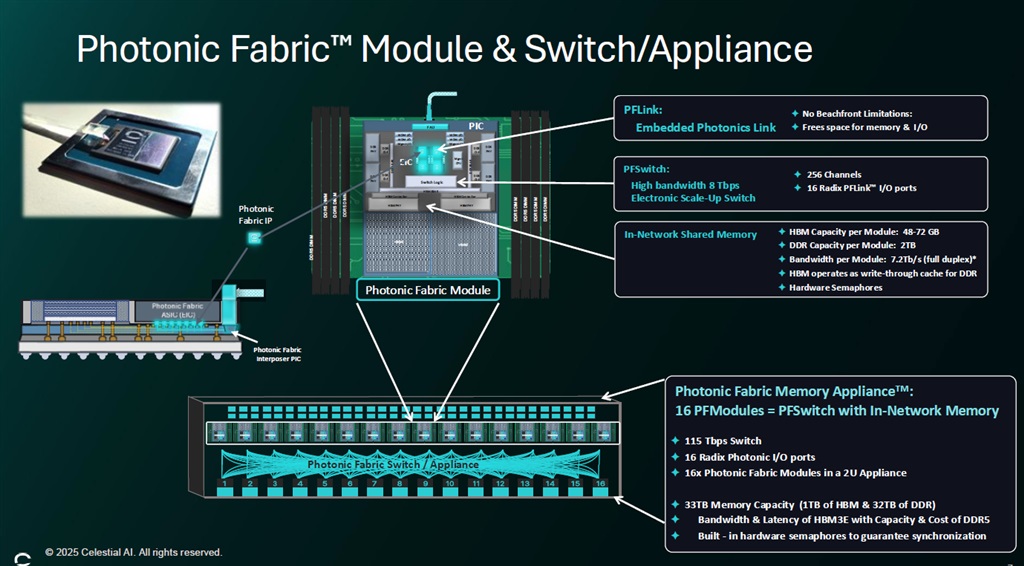Click the glowing Photonic Fabric IP chip icon
The height and width of the screenshot is (566, 1024).
253,238
